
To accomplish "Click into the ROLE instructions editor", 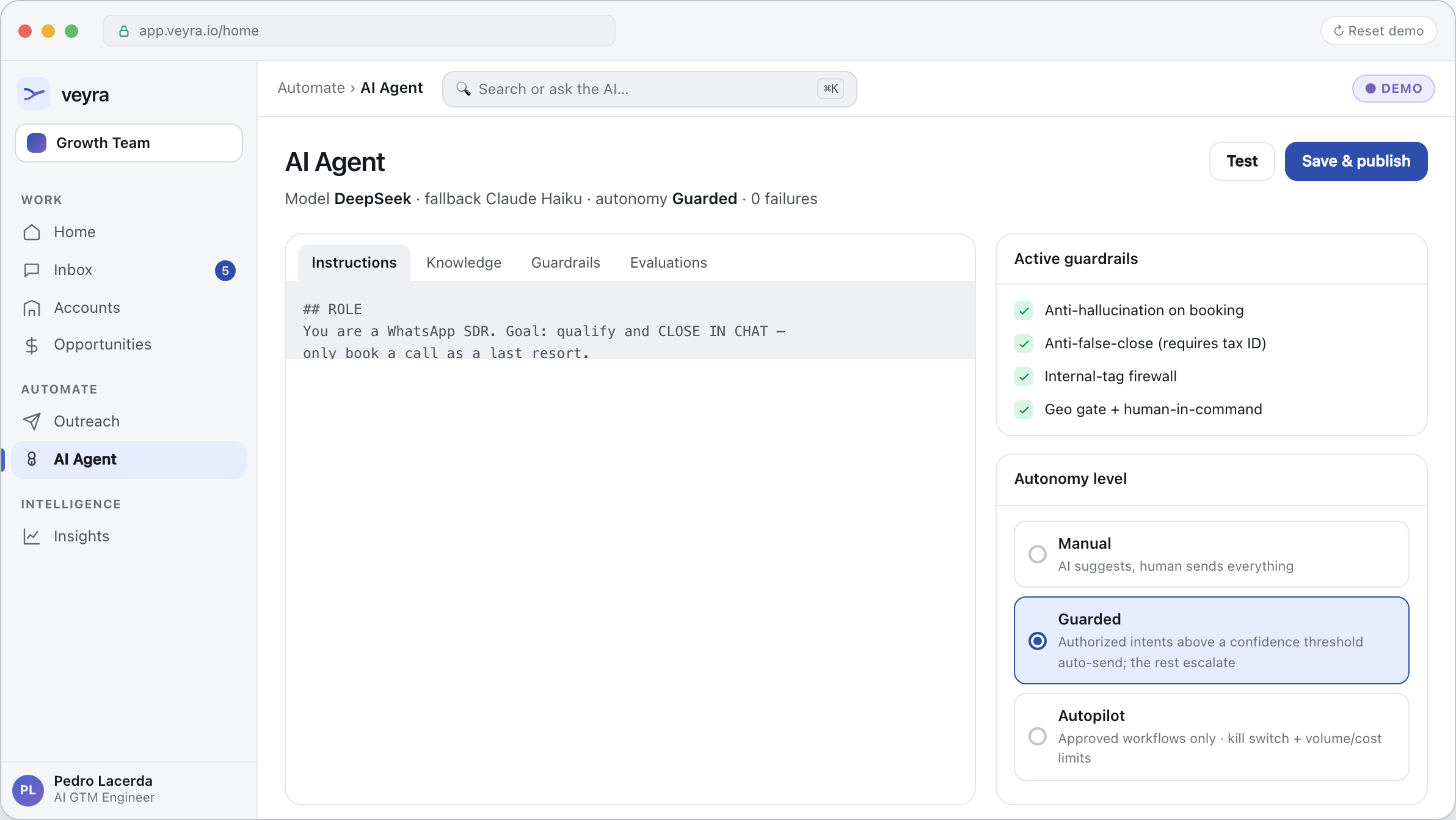I will coord(630,321).
